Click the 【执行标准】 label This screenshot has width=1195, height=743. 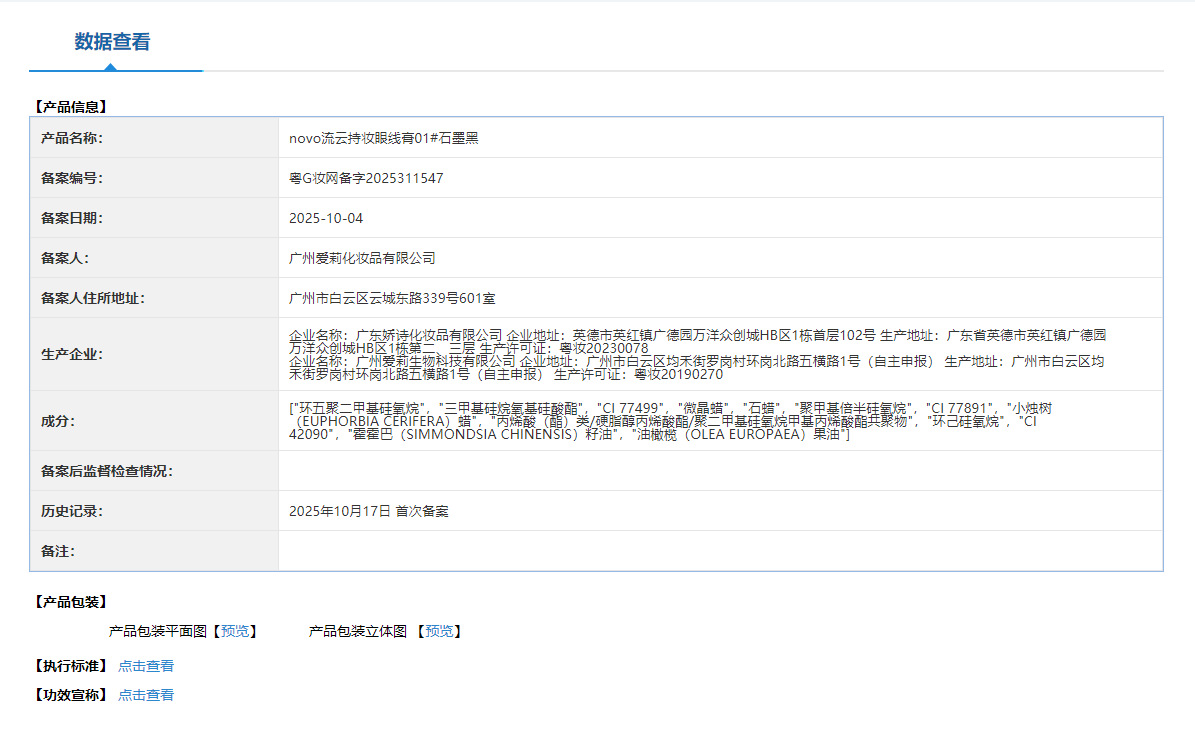70,667
